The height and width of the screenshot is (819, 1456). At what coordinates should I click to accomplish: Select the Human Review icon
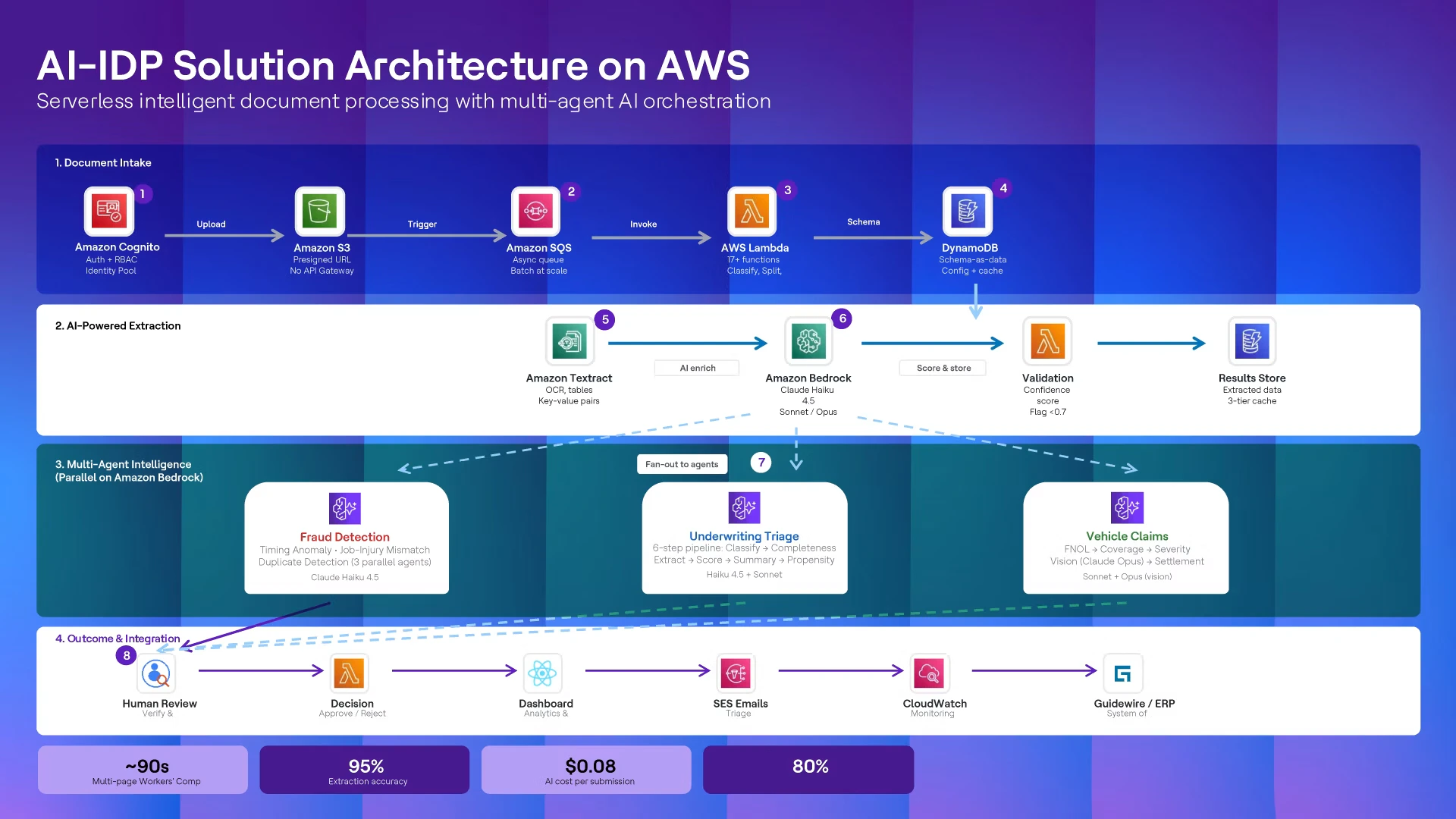(156, 673)
